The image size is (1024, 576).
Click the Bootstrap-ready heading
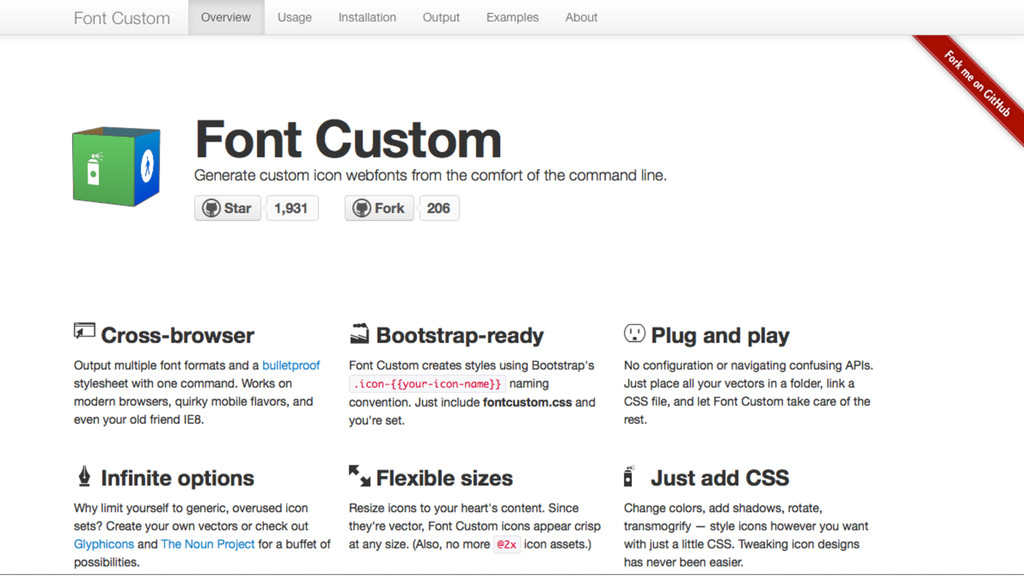coord(460,335)
